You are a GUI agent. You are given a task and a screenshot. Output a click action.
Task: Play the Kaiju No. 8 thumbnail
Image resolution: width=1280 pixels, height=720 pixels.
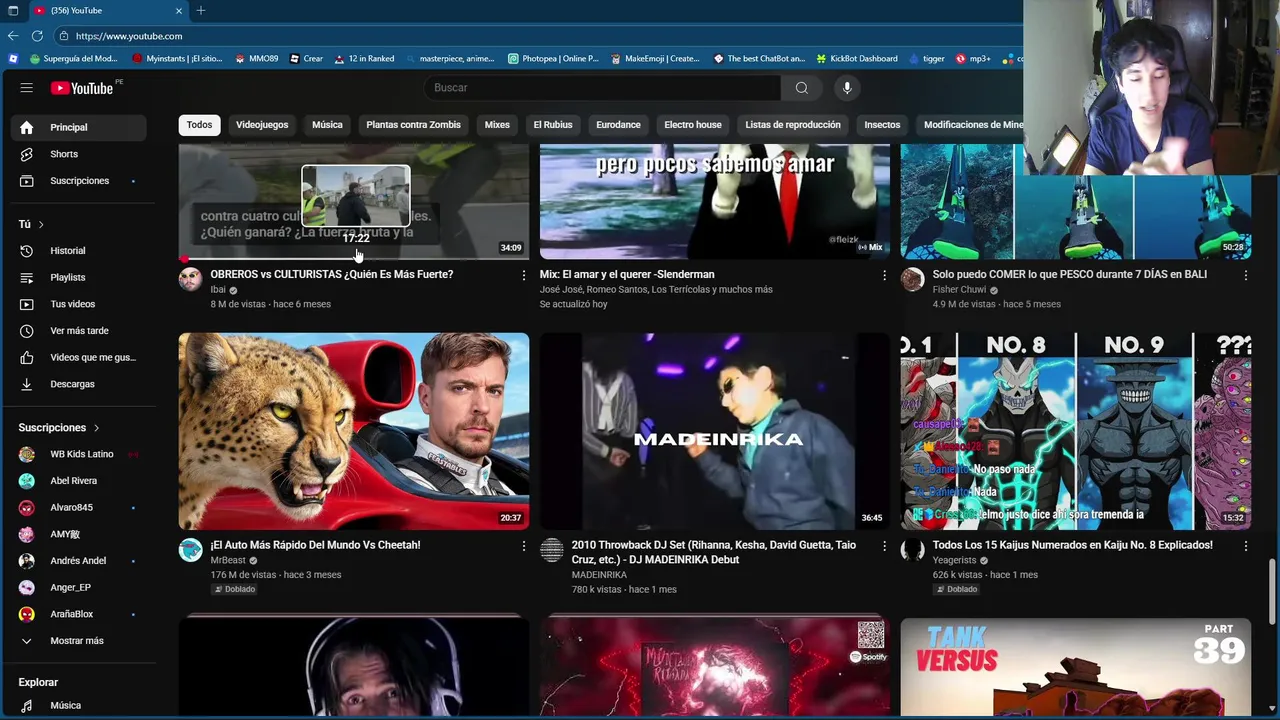pos(1076,431)
